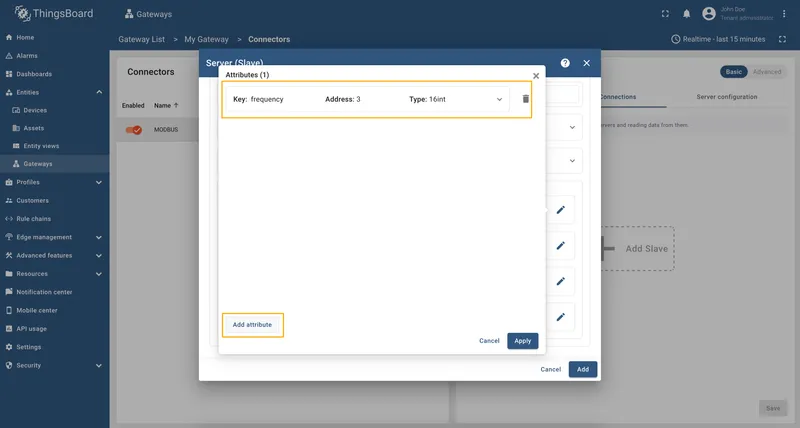Edit fourth values row with pencil icon

coord(560,317)
